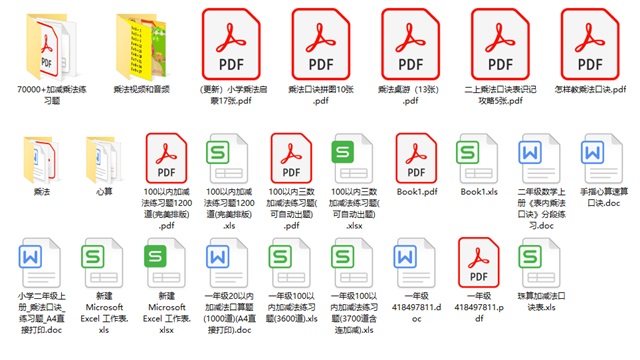
Task: Click file name 100以内三数加减法练习题(可自动出题).pdf
Action: click(x=291, y=208)
